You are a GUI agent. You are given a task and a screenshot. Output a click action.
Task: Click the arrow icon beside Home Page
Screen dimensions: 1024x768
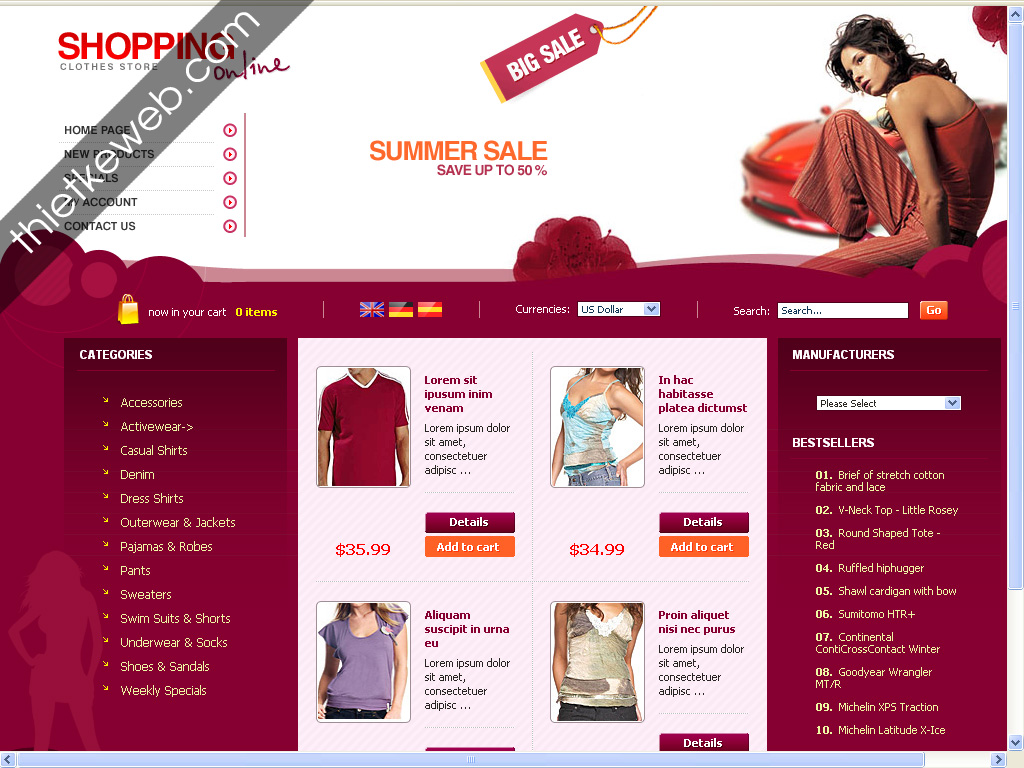pyautogui.click(x=230, y=130)
